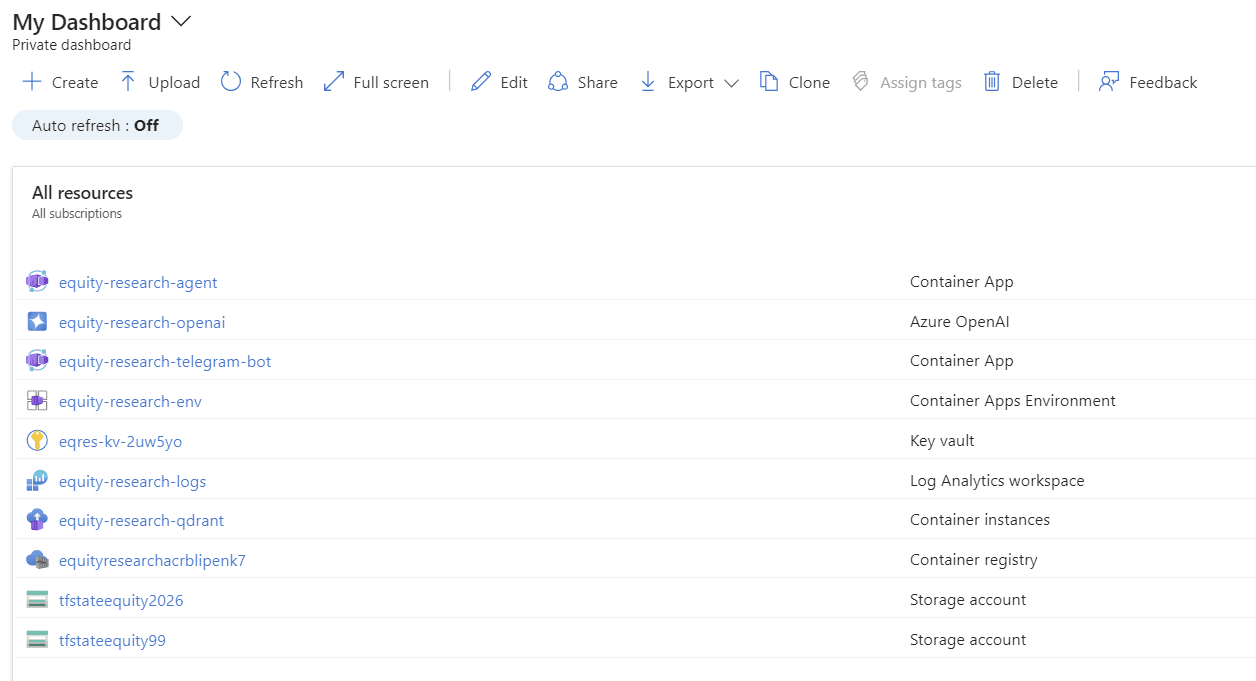The height and width of the screenshot is (681, 1256).
Task: Click Storage account type for tfstateequity99
Action: 968,640
